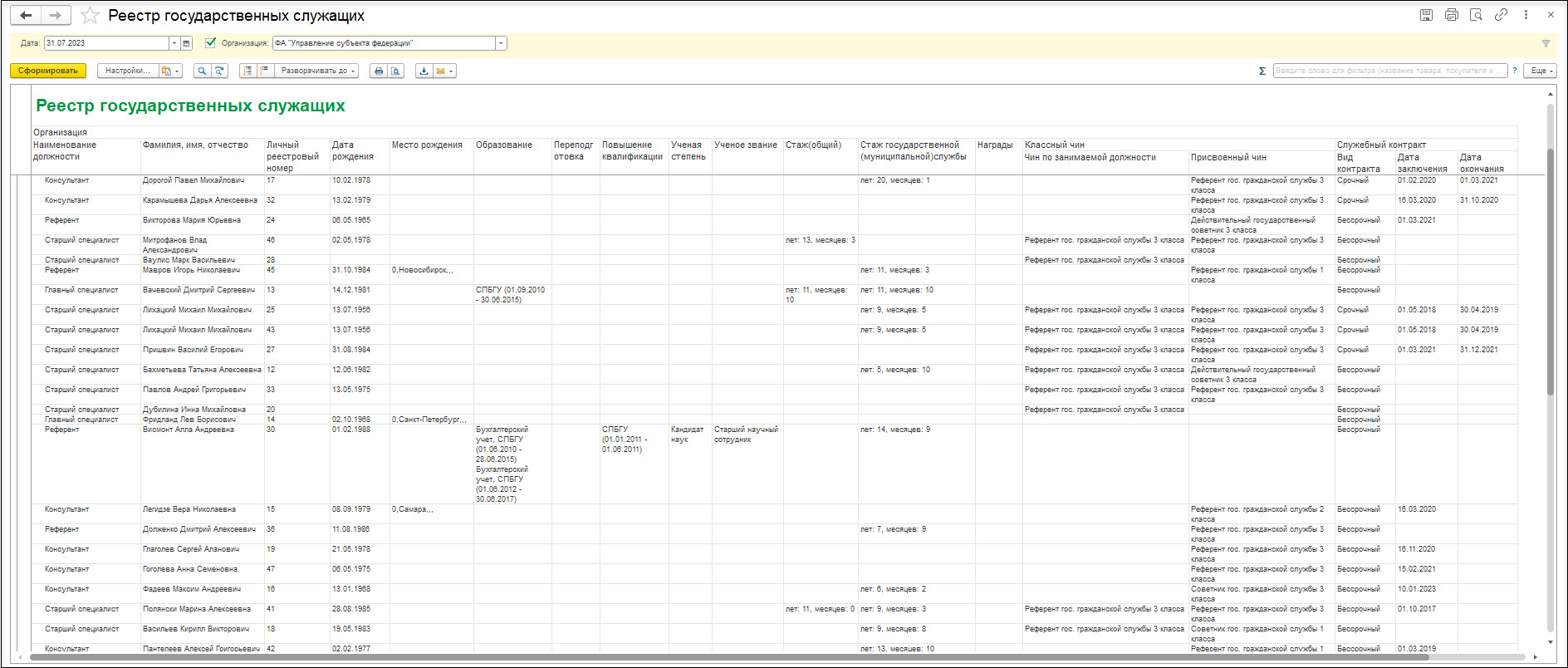Viewport: 1568px width, 668px height.
Task: Click the find-next refresh icon beside the magnifier
Action: (x=219, y=71)
